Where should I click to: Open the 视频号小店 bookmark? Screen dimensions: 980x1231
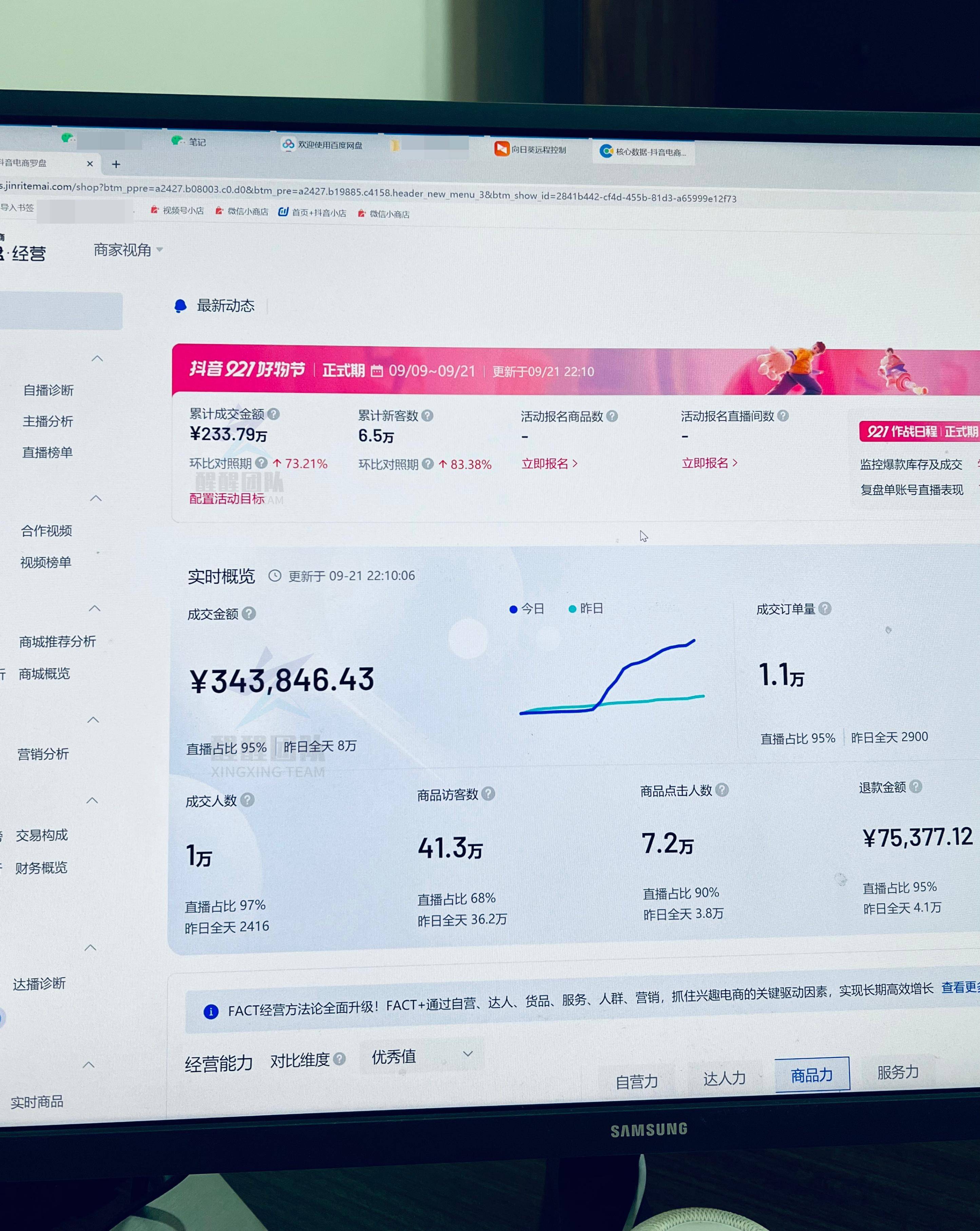pyautogui.click(x=177, y=210)
